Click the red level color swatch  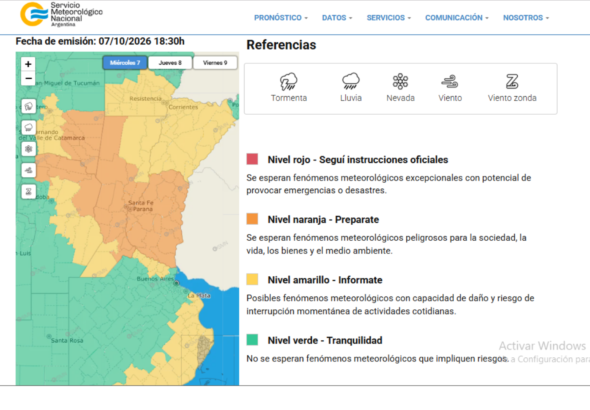(252, 159)
